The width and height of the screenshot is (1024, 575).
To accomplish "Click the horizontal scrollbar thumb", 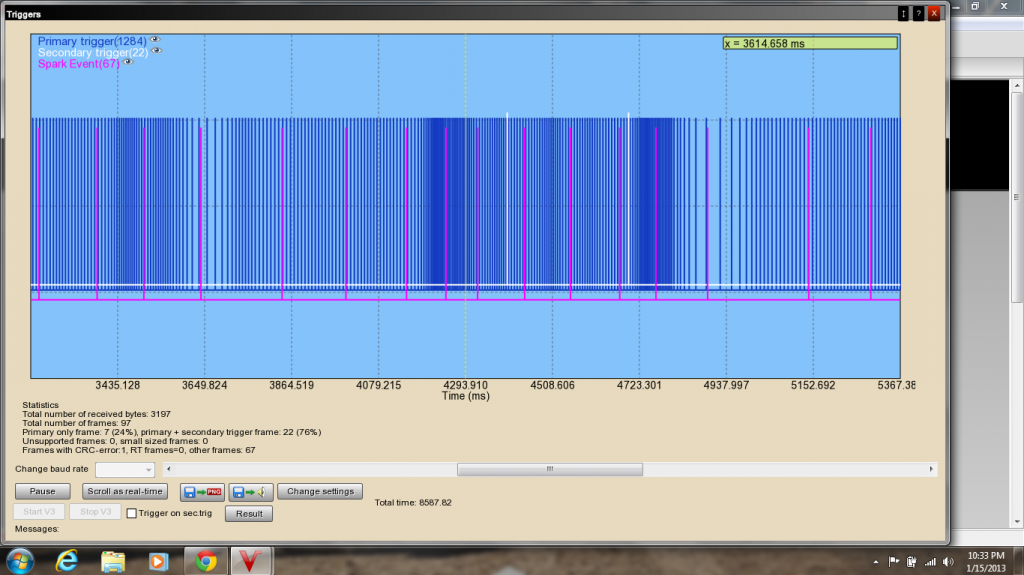I will pyautogui.click(x=549, y=469).
